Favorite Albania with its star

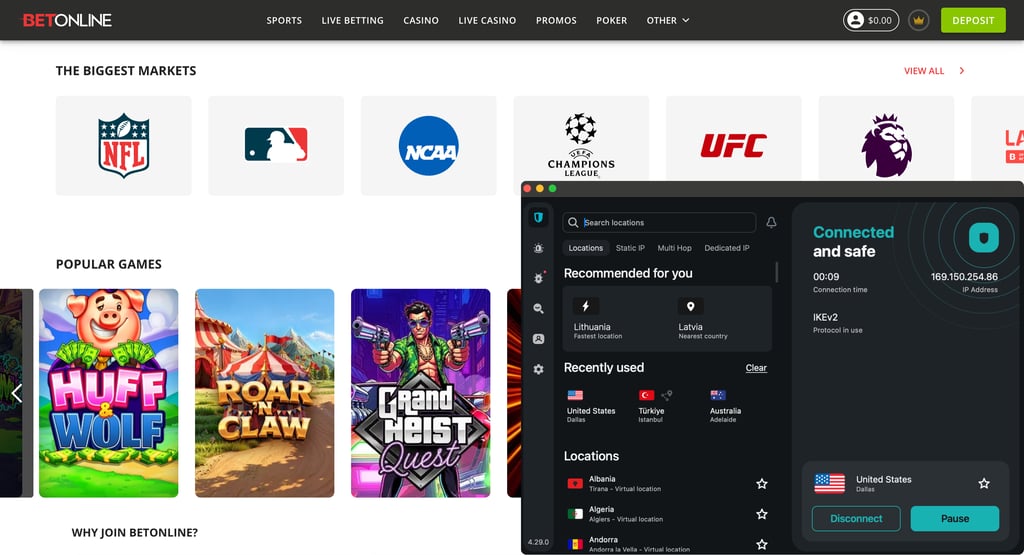761,484
